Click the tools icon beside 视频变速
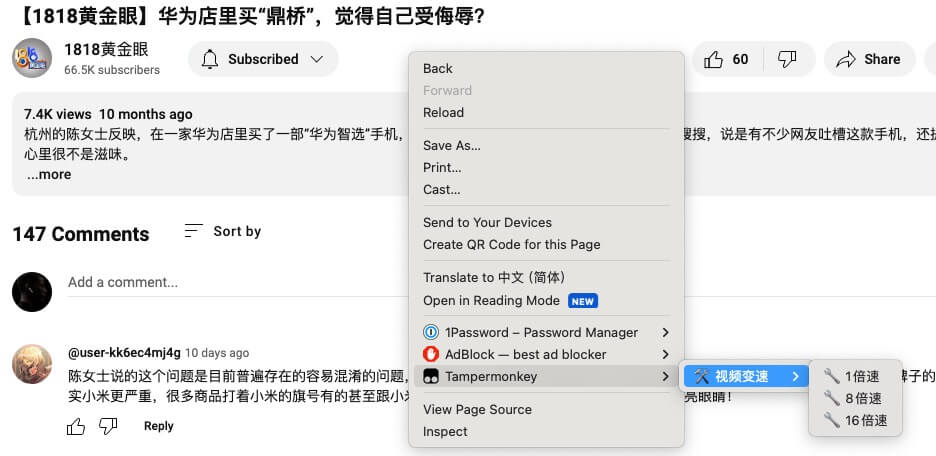936x456 pixels. click(x=701, y=376)
